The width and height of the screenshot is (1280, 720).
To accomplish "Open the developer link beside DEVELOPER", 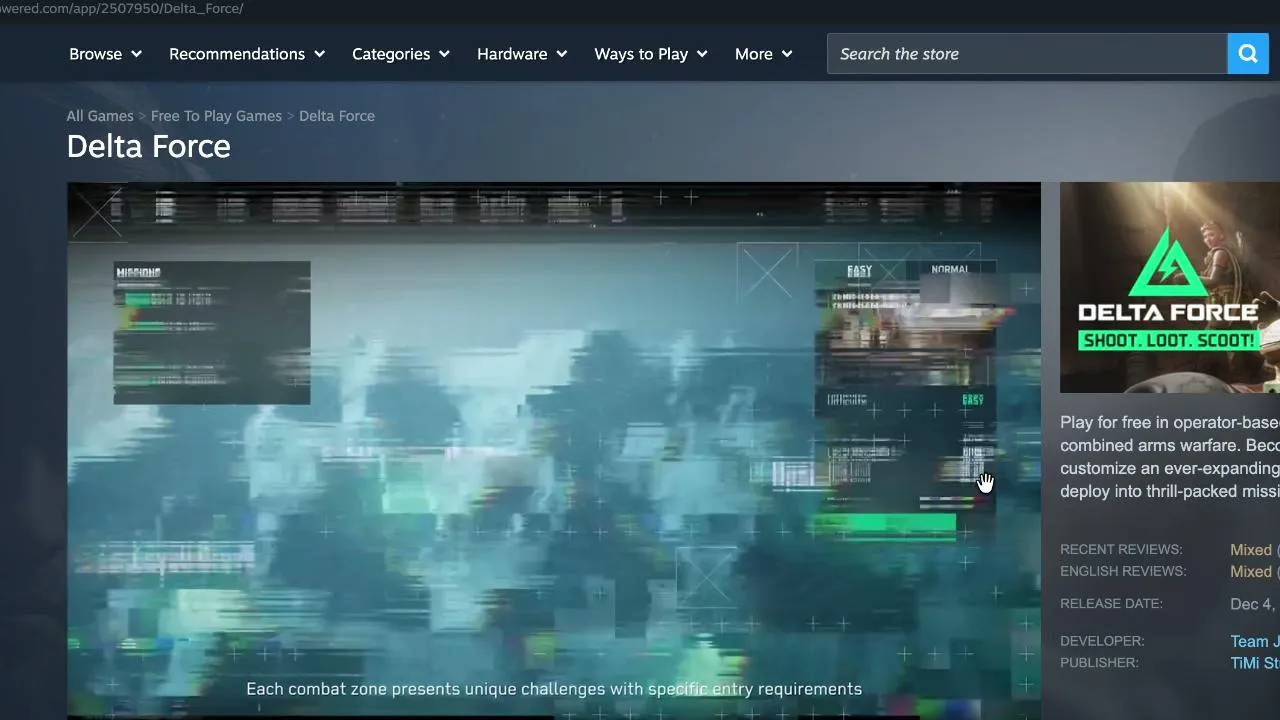I will click(1255, 641).
